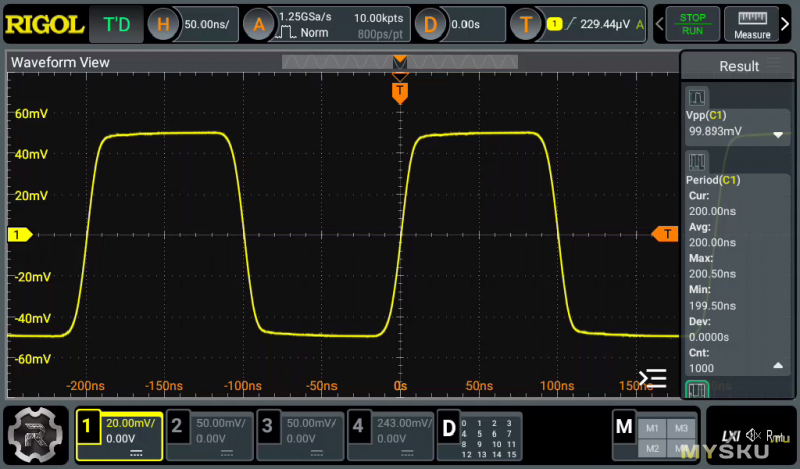Open the Result panel menu
800x469 pixels.
tap(774, 66)
